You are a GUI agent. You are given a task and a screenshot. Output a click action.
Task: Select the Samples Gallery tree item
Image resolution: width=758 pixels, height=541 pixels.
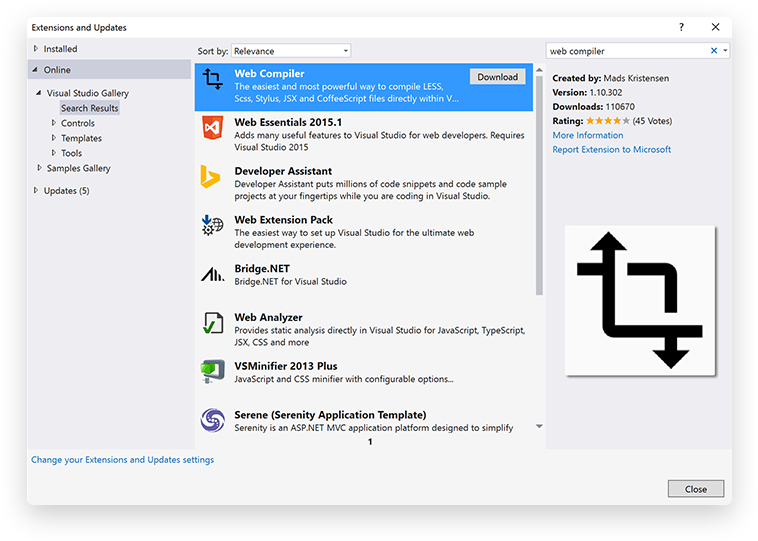pos(78,168)
